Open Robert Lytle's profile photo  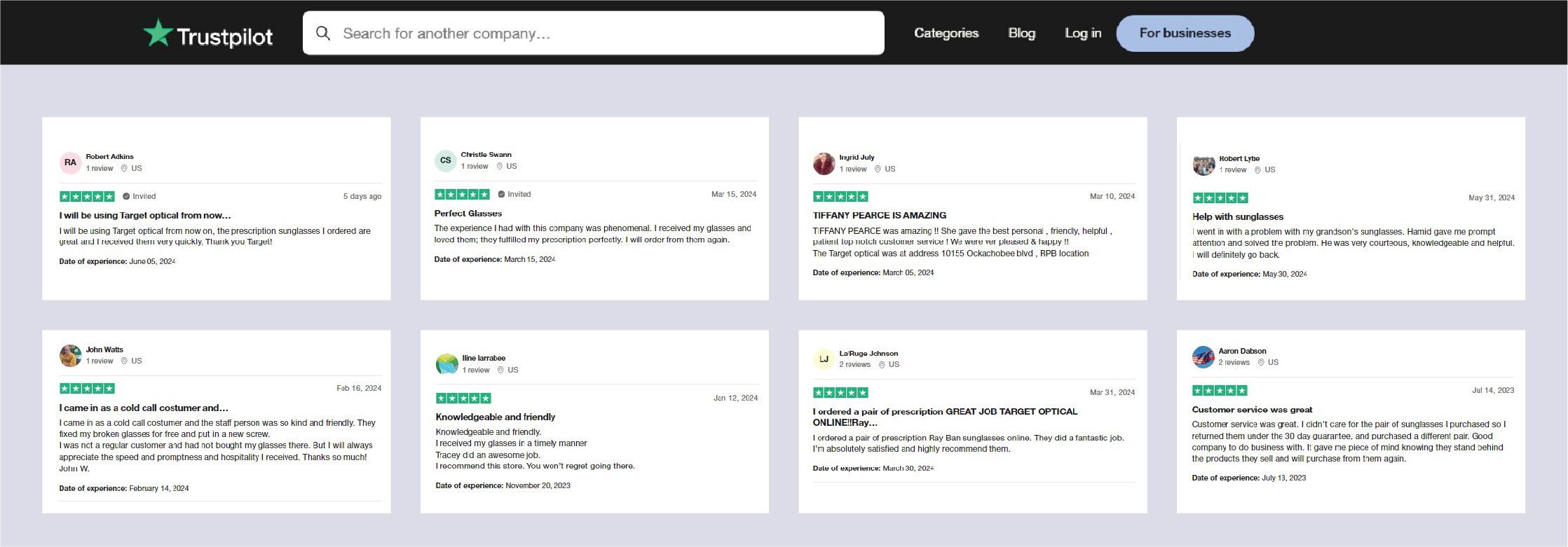click(x=1204, y=165)
